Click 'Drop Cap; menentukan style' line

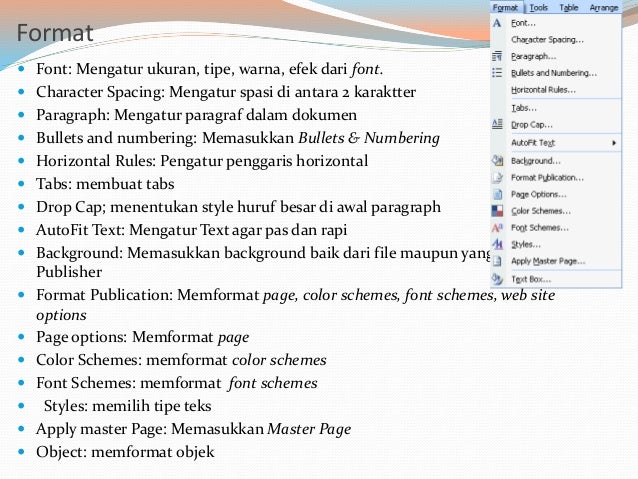point(238,207)
